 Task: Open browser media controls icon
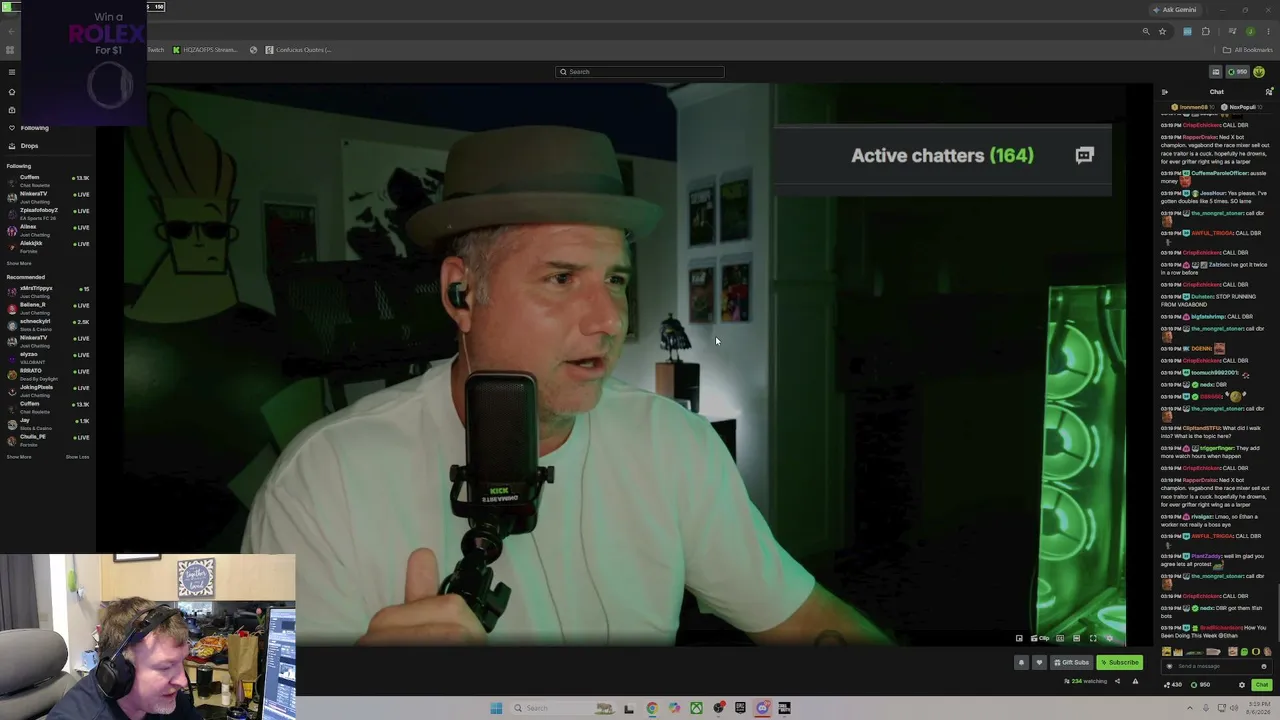[1232, 32]
